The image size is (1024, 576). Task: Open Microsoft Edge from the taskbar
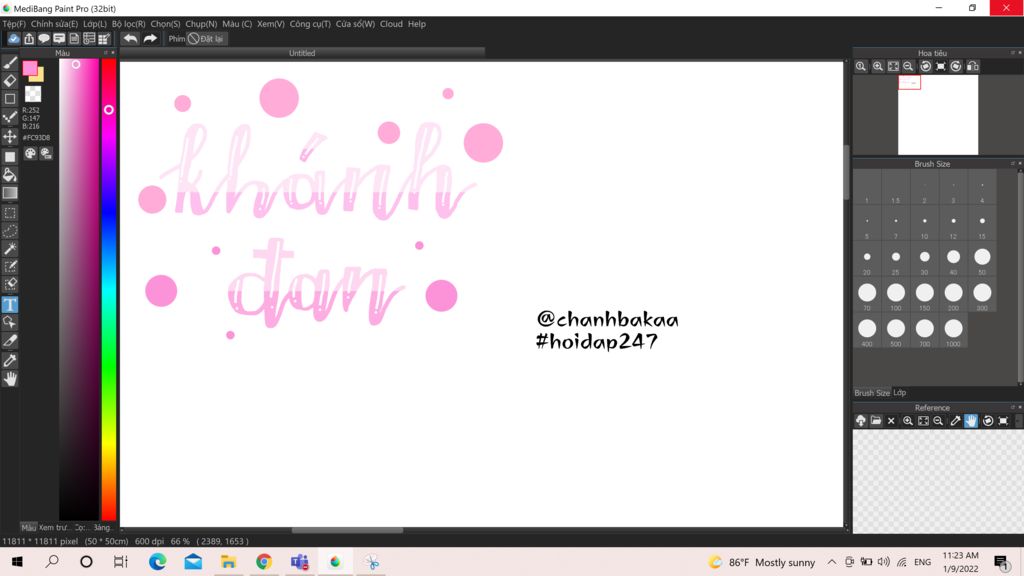[x=157, y=562]
